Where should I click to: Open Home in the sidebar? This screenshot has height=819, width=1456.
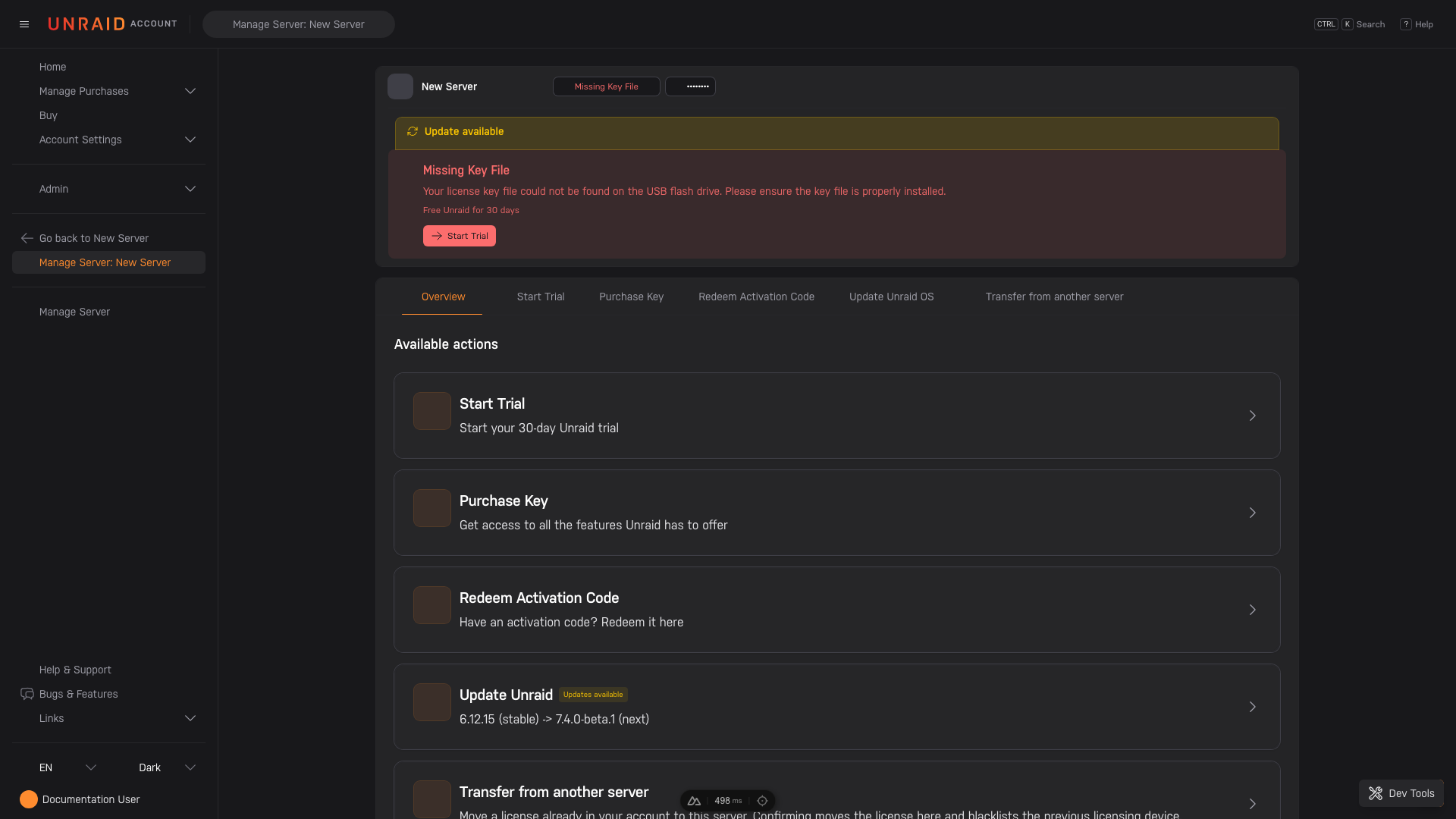pyautogui.click(x=52, y=67)
